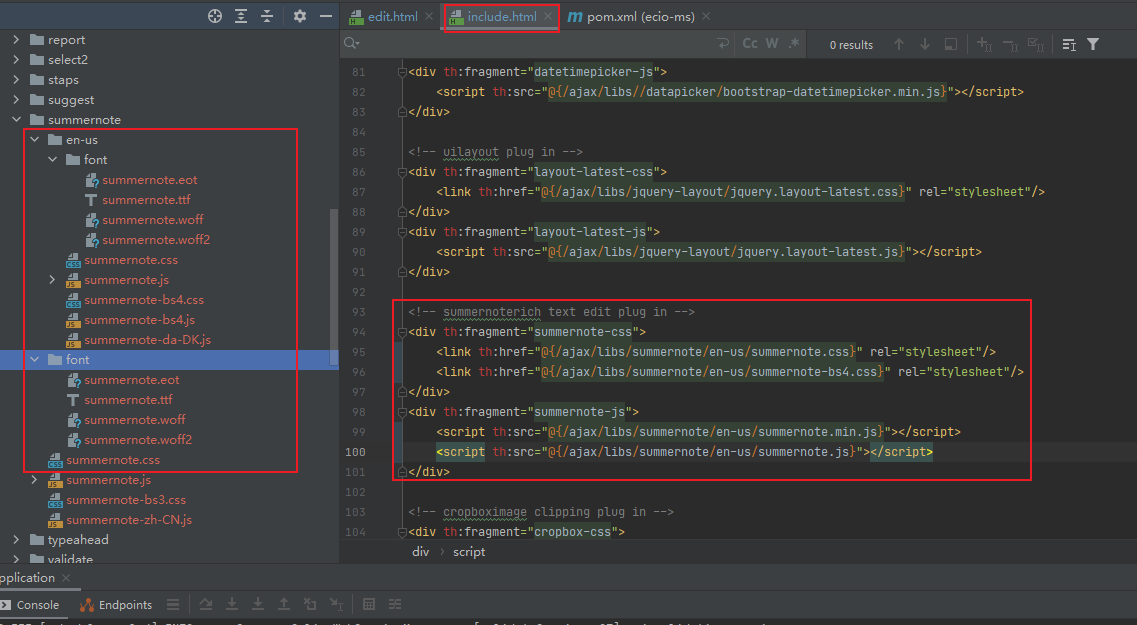The width and height of the screenshot is (1137, 625).
Task: Click the hamburger layout icon beside Endpoints
Action: (173, 604)
